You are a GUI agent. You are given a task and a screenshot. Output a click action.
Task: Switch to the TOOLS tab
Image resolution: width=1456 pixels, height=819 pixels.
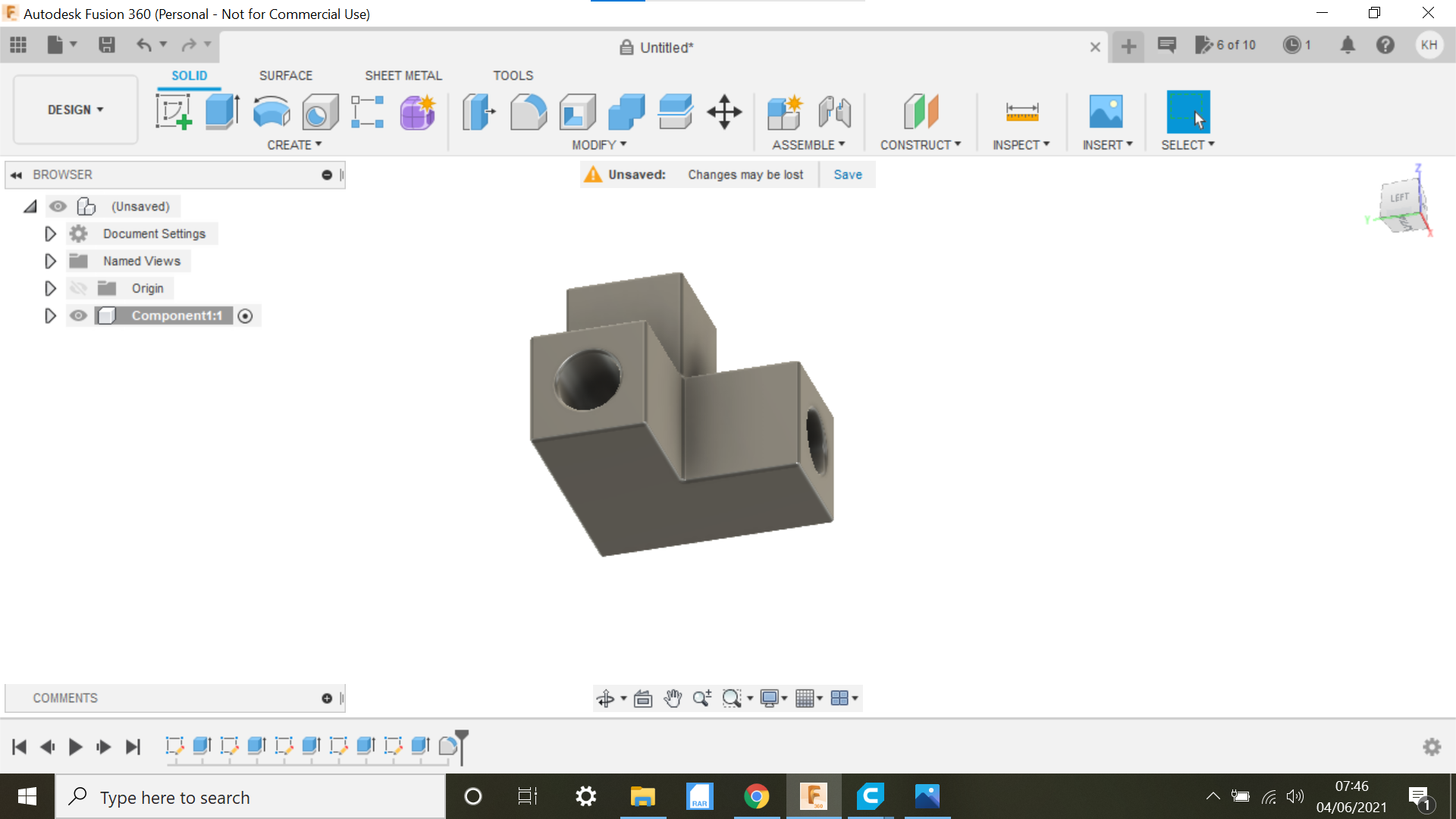pos(513,76)
